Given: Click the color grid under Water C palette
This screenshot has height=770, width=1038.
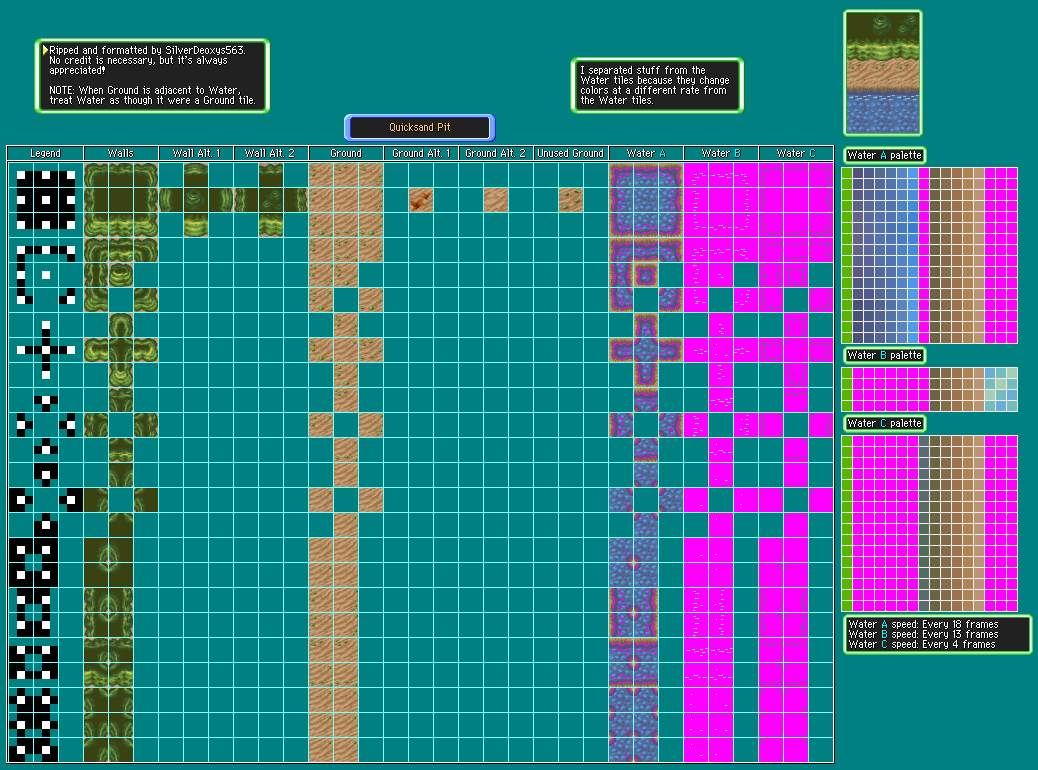Looking at the screenshot, I should click(929, 524).
